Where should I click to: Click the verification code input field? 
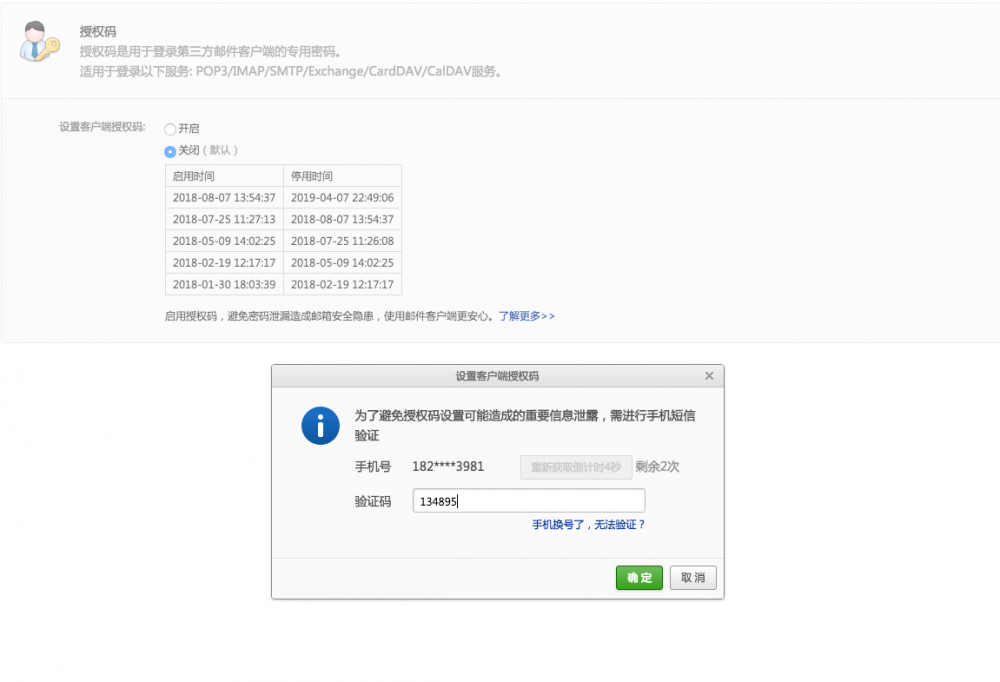[528, 500]
